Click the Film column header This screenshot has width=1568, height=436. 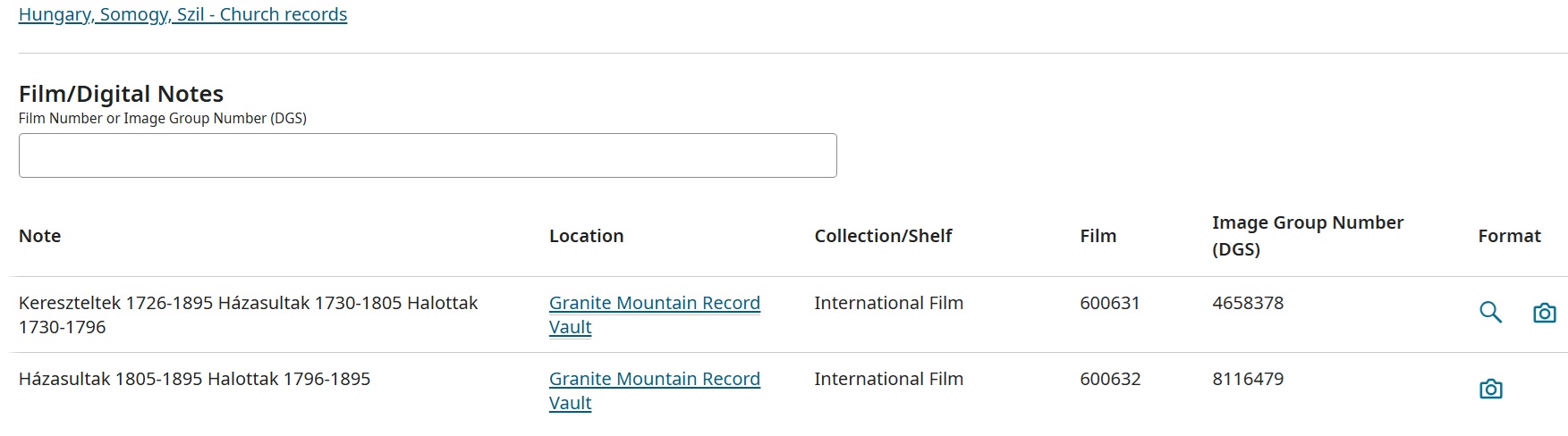point(1098,236)
